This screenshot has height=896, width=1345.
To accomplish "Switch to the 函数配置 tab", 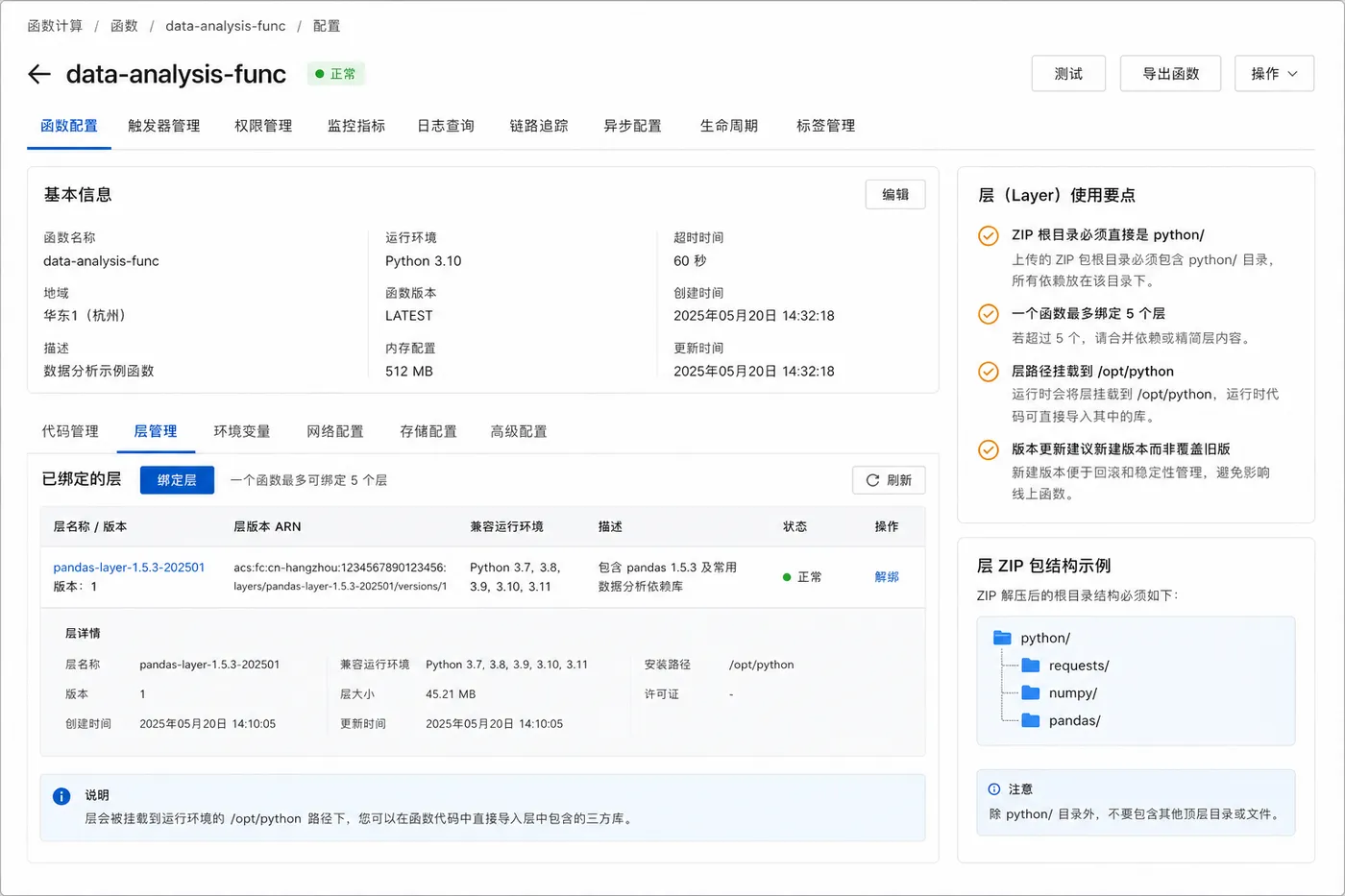I will 69,126.
